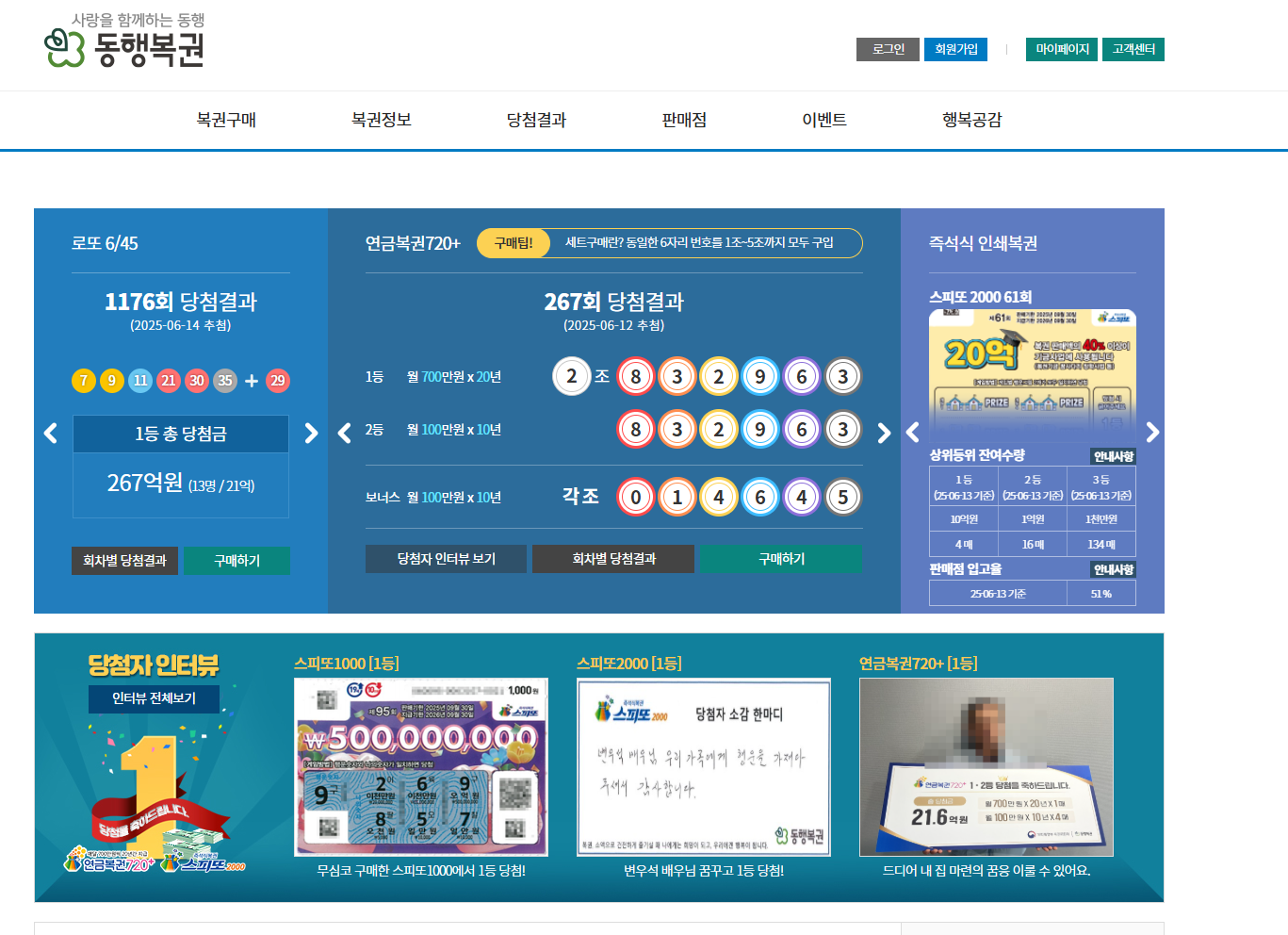Click the 4매 remaining cell

(964, 544)
